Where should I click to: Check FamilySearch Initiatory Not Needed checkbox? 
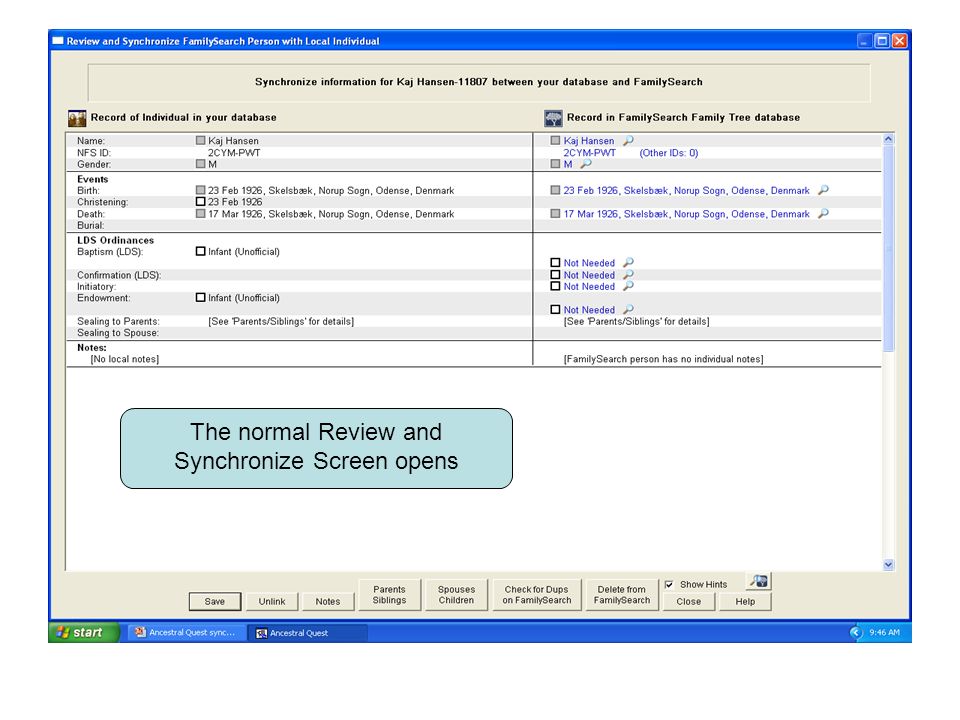tap(555, 286)
